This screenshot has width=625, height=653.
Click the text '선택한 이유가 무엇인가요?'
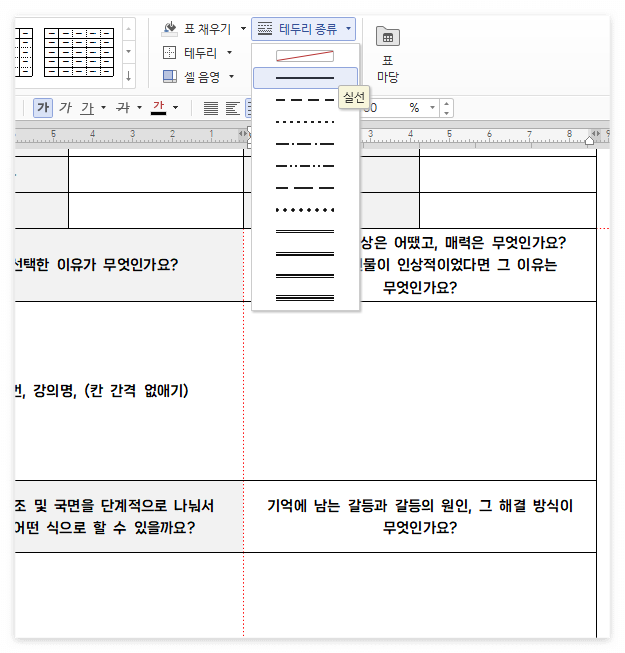pyautogui.click(x=97, y=265)
